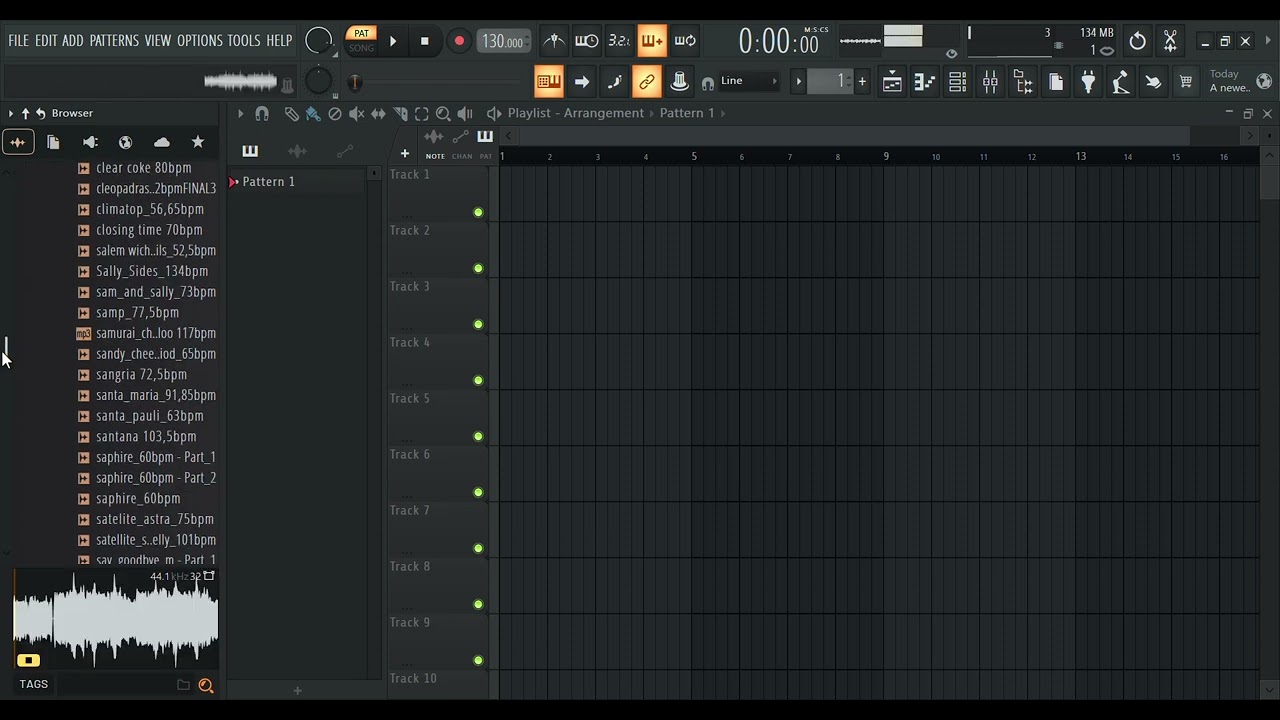Open the Channel rack
The width and height of the screenshot is (1280, 720).
[x=957, y=82]
